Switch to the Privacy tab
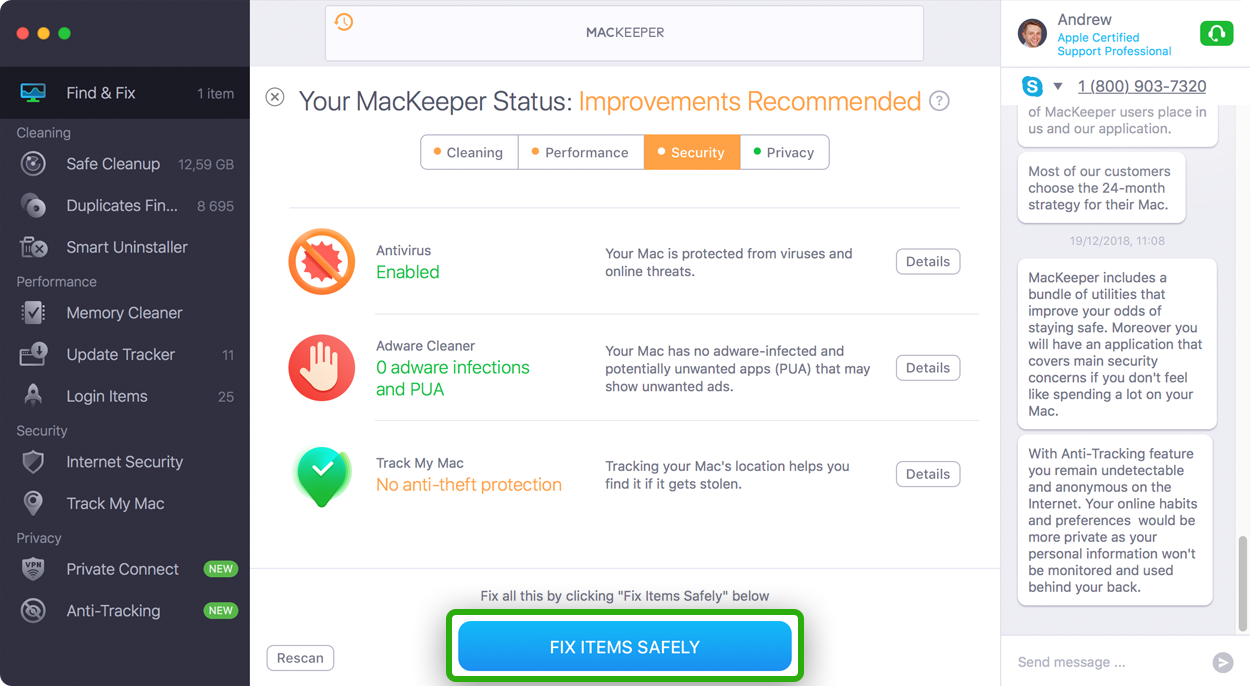Image resolution: width=1250 pixels, height=686 pixels. (784, 152)
